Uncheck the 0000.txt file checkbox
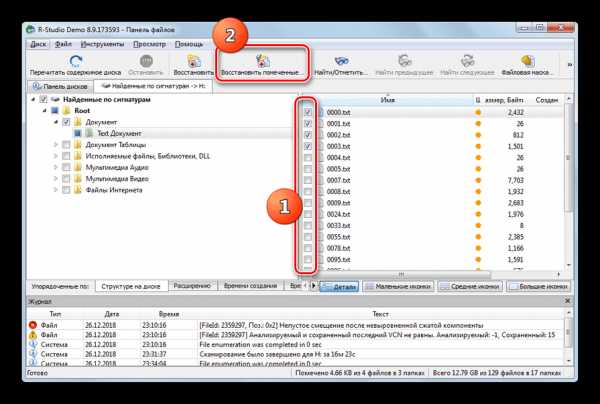600x404 pixels. (x=308, y=112)
